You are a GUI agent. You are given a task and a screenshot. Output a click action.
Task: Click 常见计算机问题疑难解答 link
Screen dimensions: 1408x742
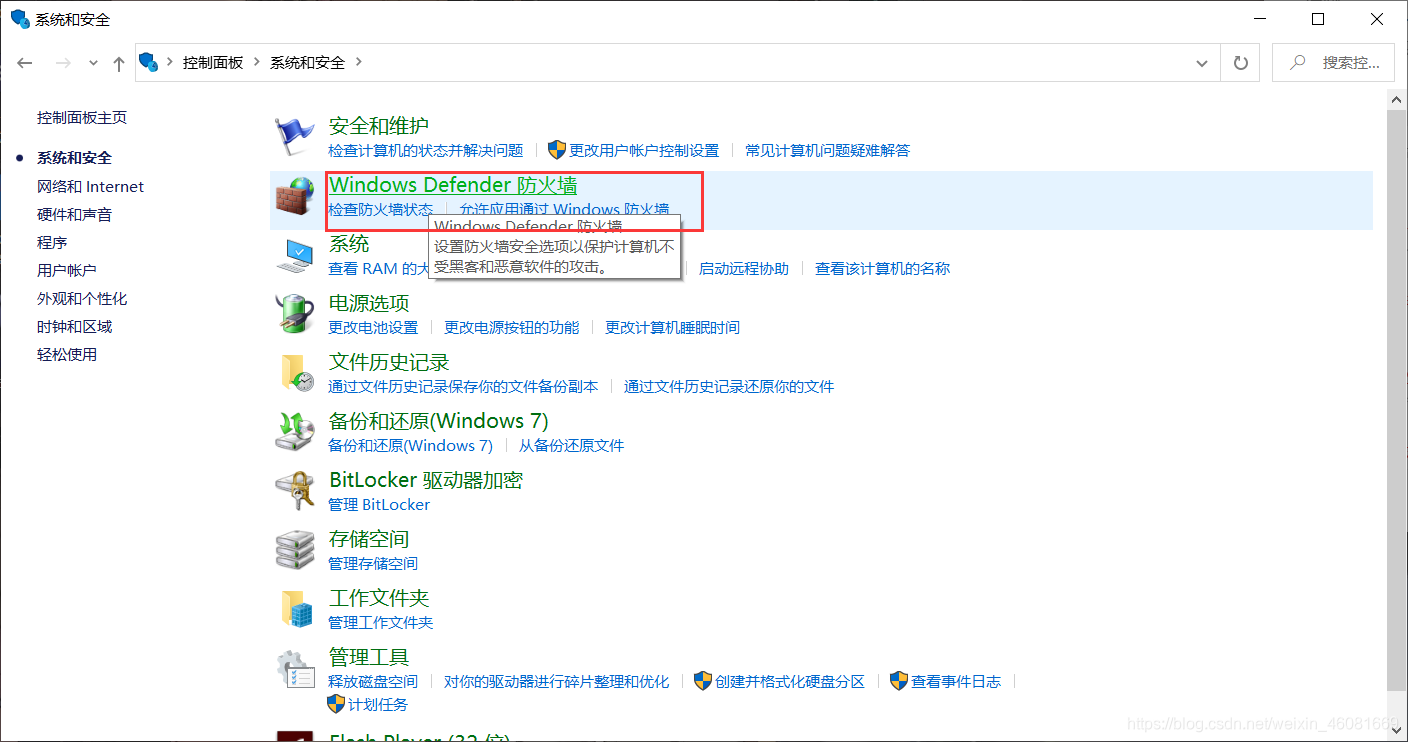[828, 150]
